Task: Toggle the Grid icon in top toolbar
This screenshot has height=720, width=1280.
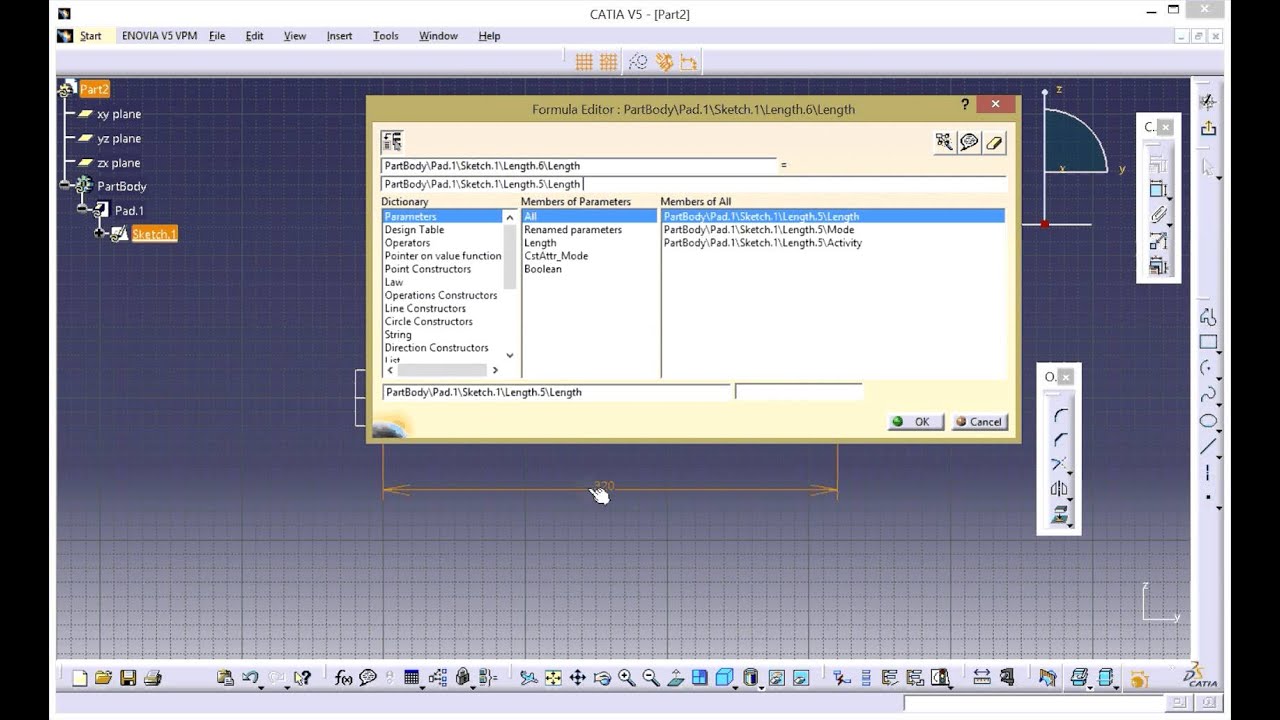Action: [584, 62]
